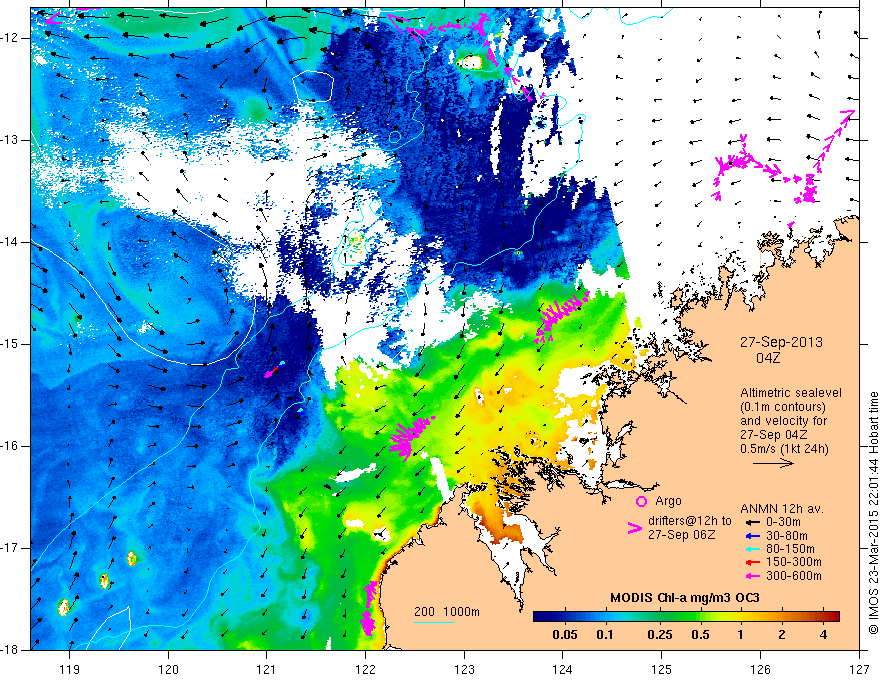Select the cyan 80-150m ANMN arrow
This screenshot has width=880, height=680.
point(752,549)
